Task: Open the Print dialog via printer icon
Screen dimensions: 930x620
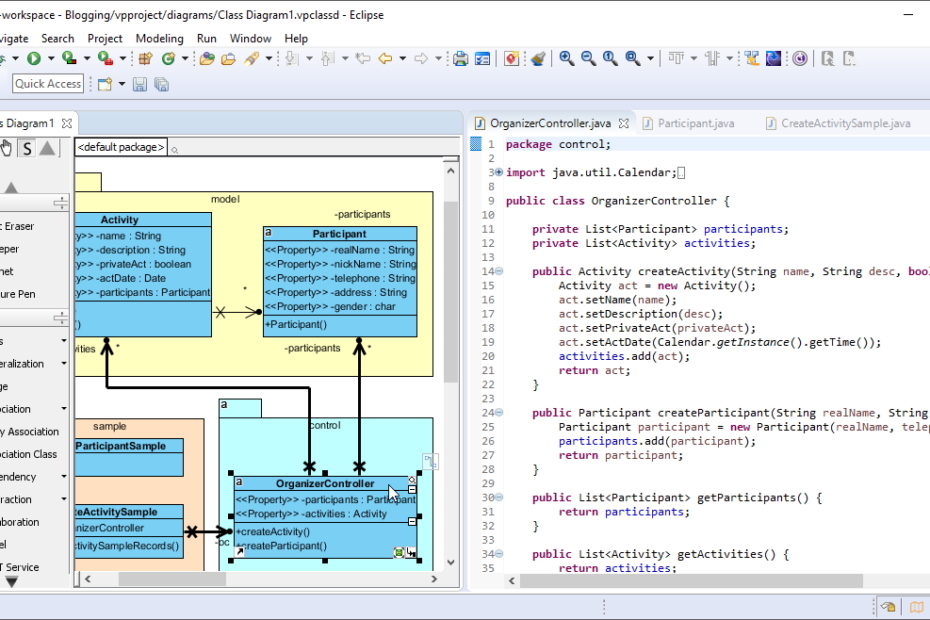Action: pyautogui.click(x=462, y=58)
